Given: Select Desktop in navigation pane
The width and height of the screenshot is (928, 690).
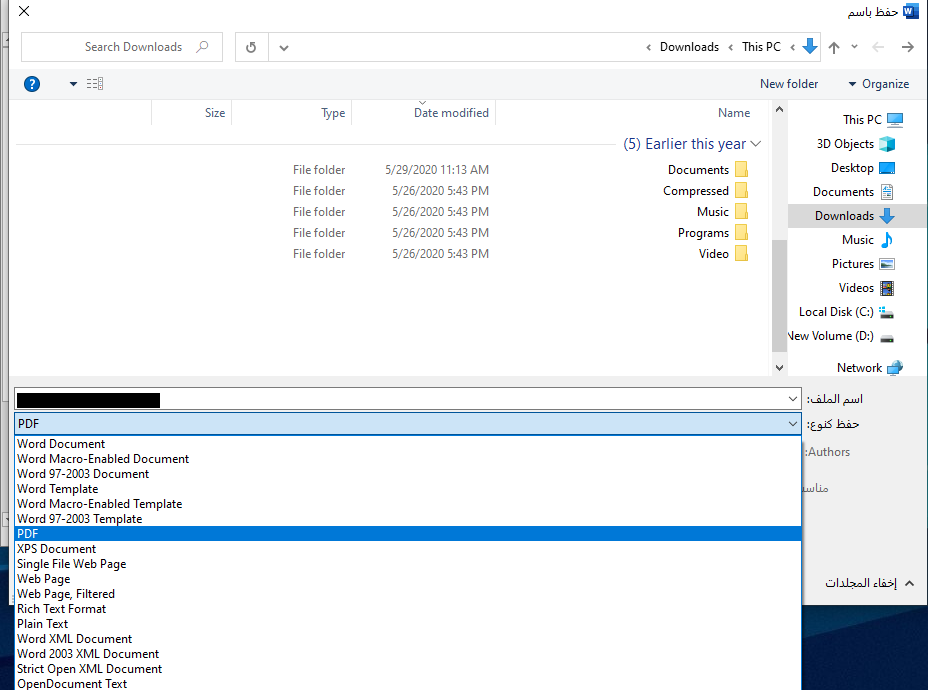Looking at the screenshot, I should tap(863, 168).
